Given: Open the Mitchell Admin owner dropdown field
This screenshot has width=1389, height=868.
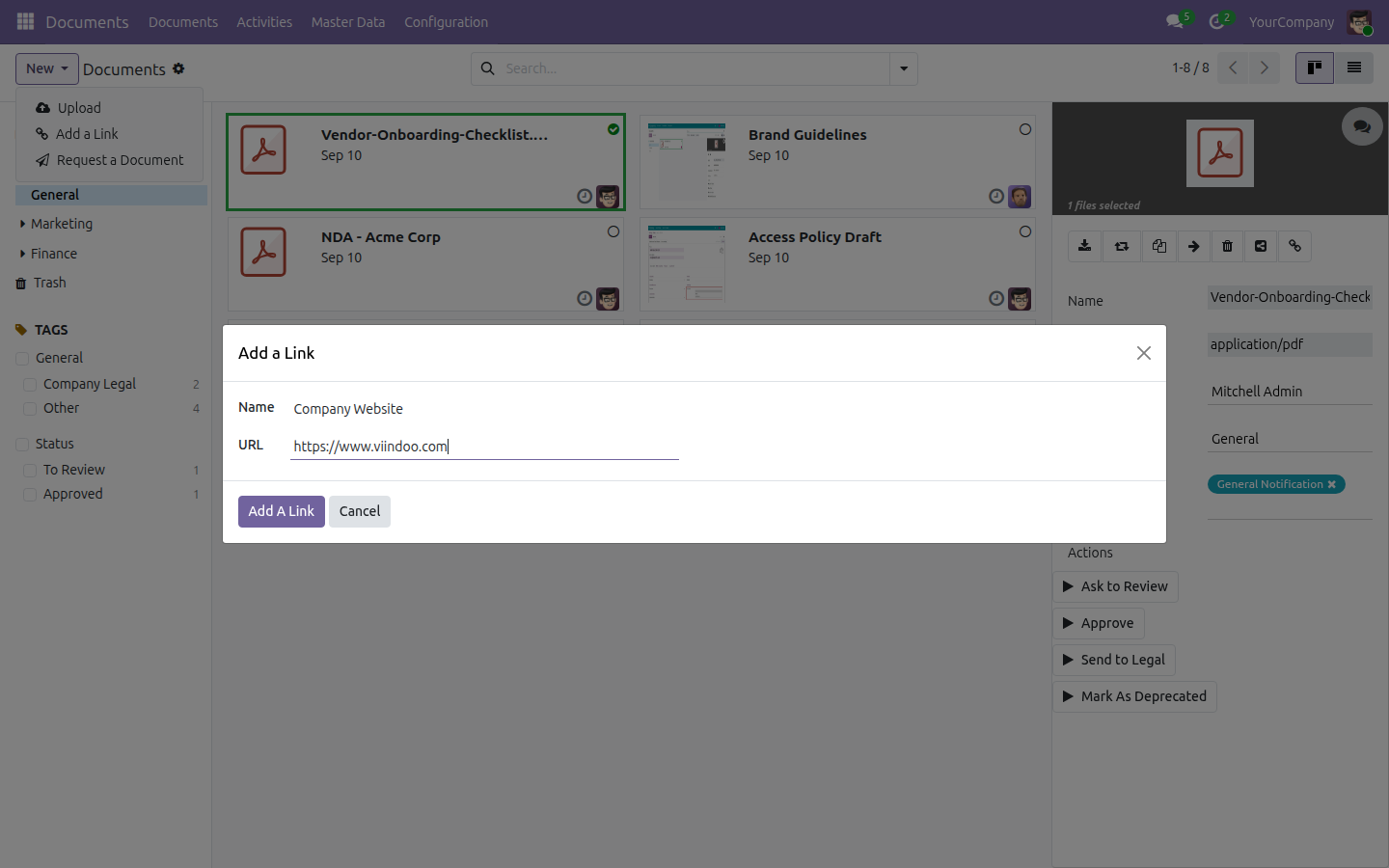Looking at the screenshot, I should coord(1290,392).
